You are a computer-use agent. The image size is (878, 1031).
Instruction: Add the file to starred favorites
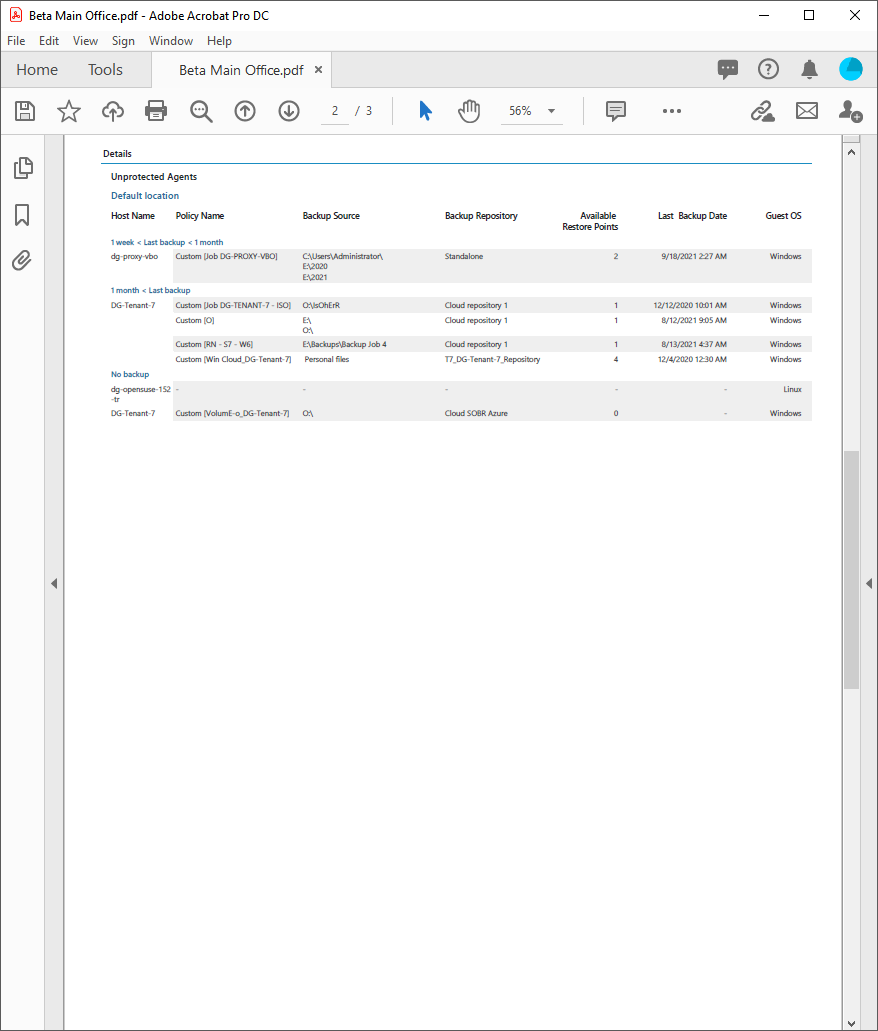tap(68, 110)
